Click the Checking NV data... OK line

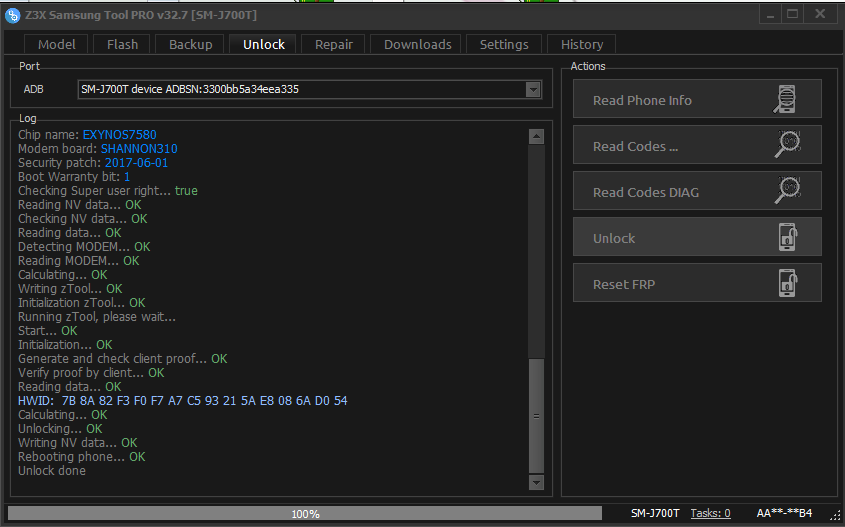point(82,219)
